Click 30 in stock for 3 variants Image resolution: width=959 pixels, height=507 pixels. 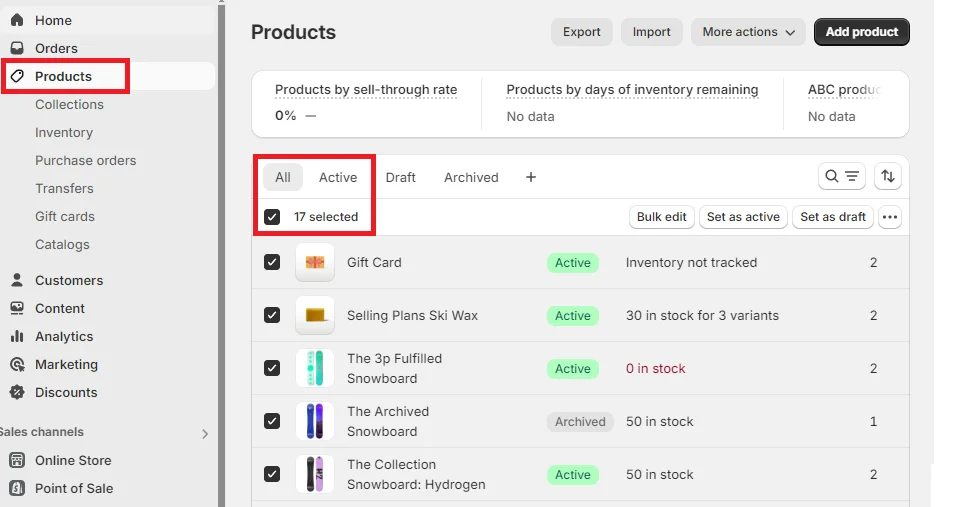click(702, 316)
